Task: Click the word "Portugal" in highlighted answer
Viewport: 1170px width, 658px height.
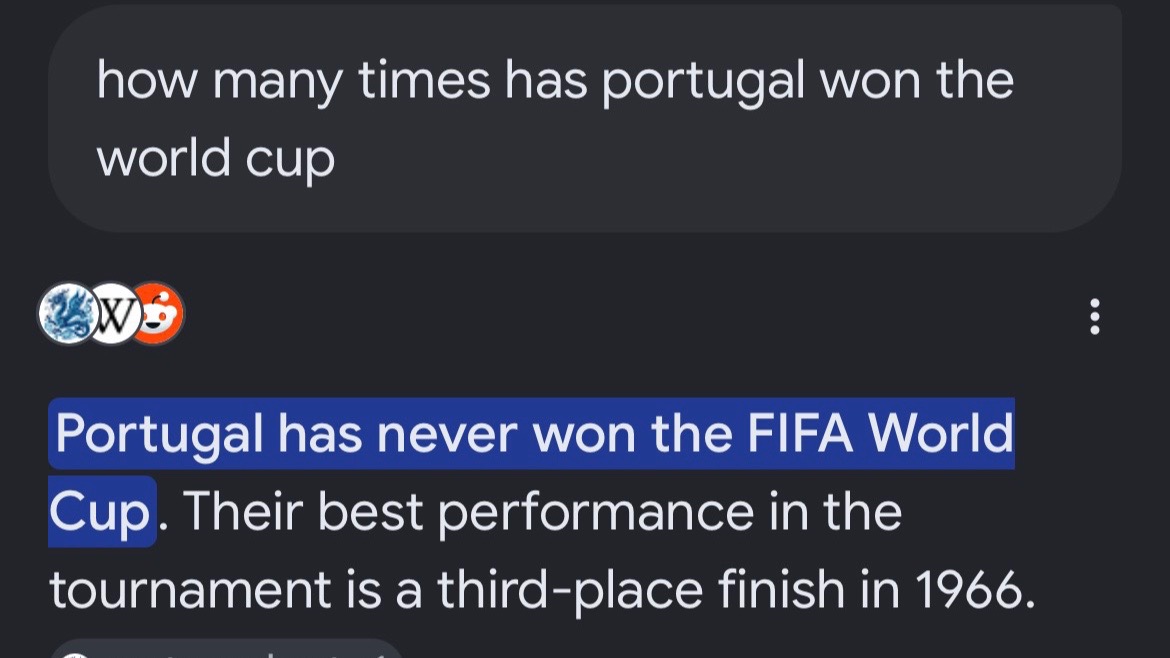Action: click(159, 435)
